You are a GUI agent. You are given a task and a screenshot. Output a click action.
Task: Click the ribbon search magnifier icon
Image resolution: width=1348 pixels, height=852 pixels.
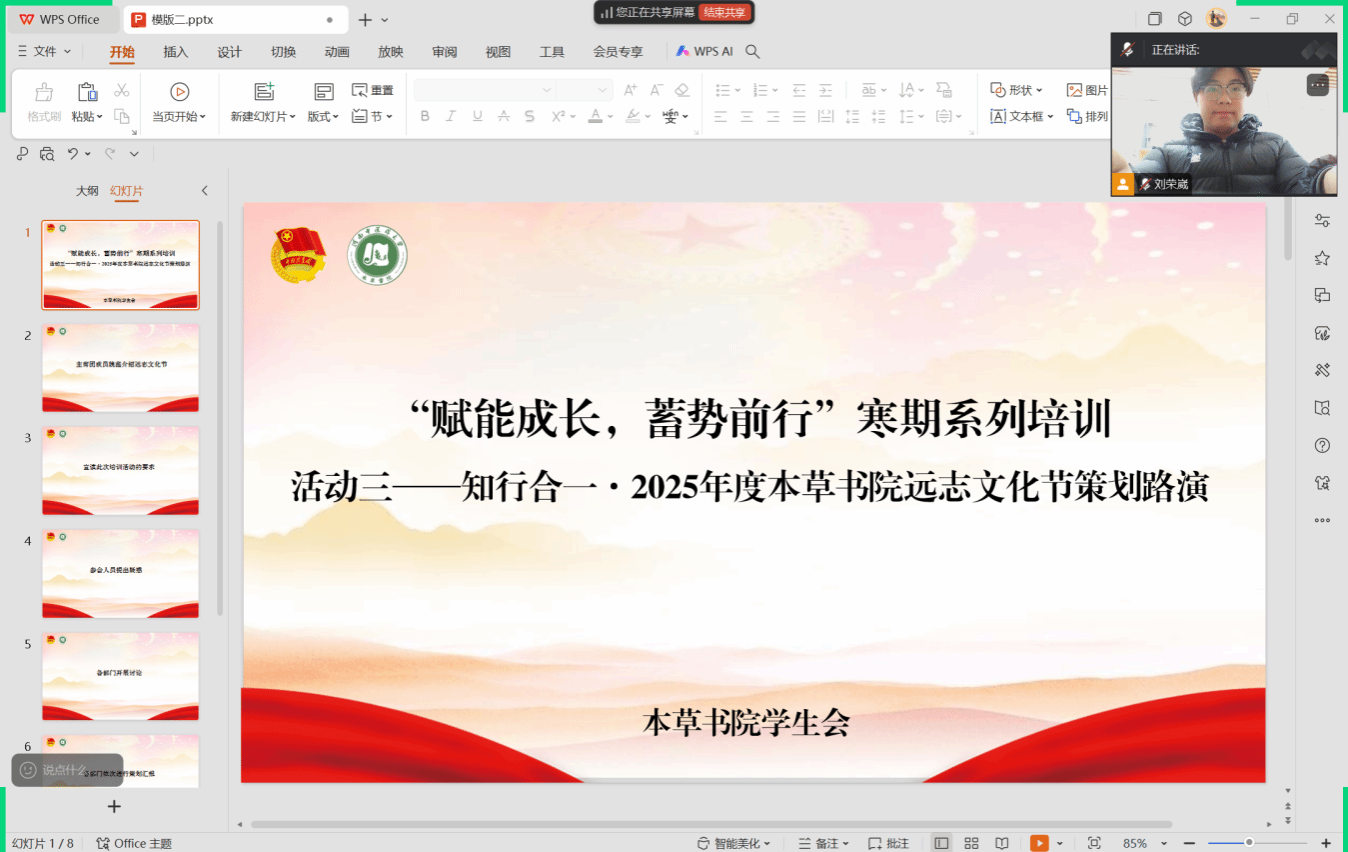tap(753, 52)
